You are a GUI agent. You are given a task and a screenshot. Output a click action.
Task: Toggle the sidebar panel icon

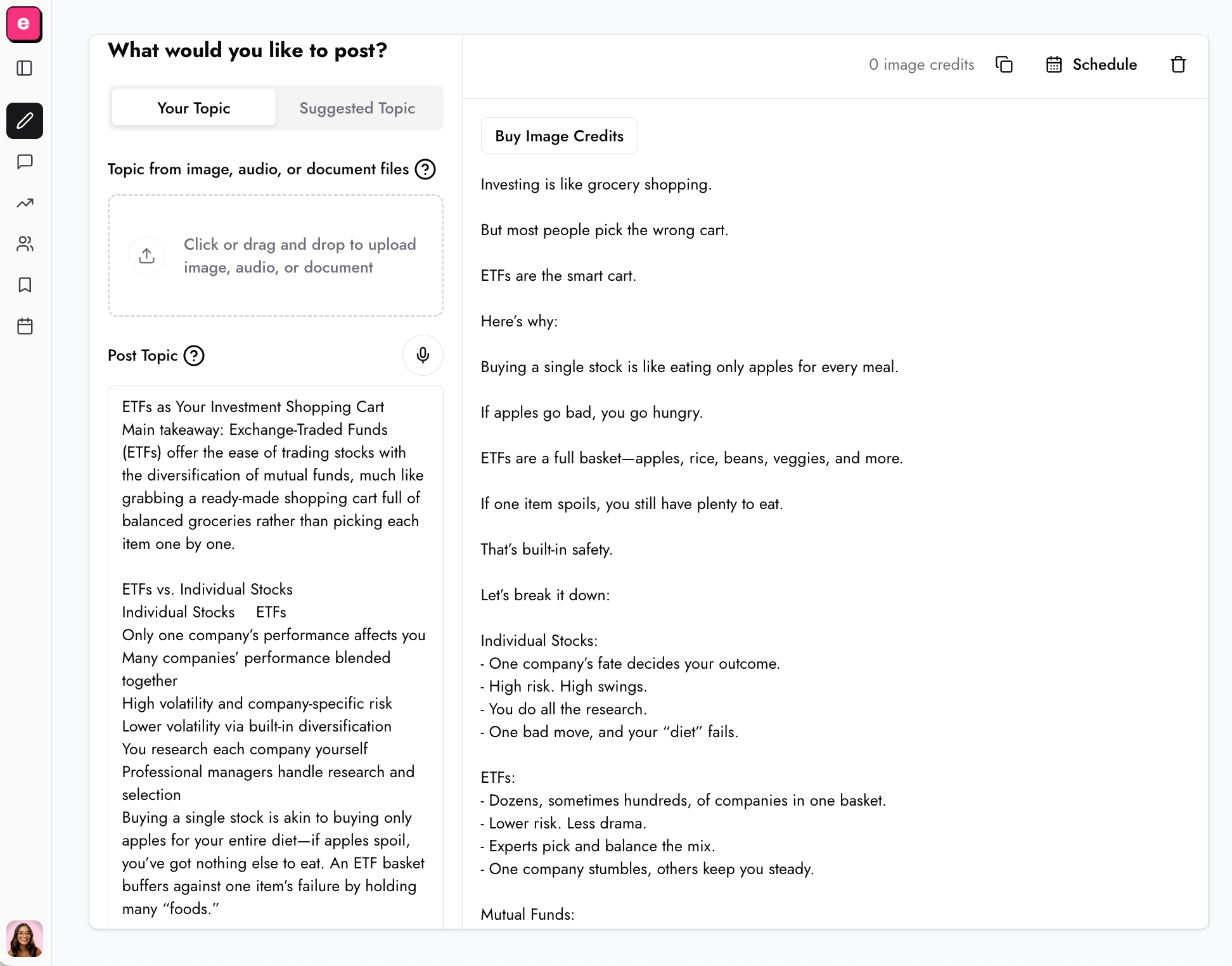click(25, 68)
